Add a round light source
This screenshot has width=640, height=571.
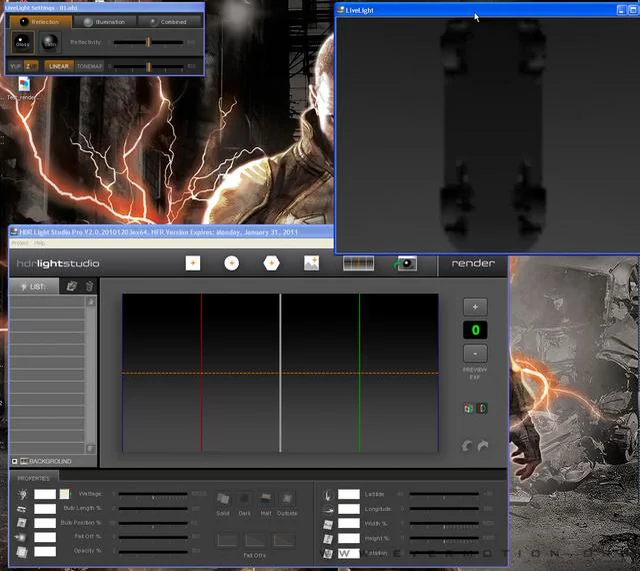[231, 263]
